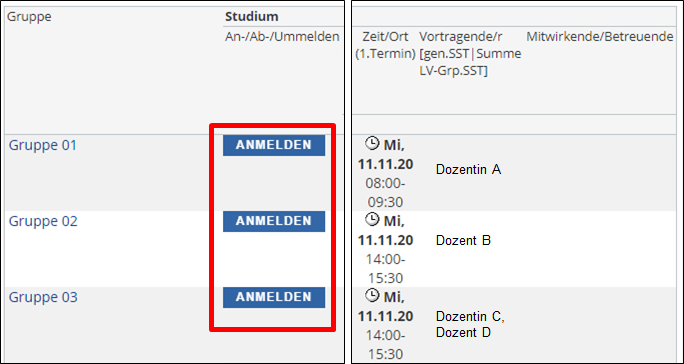Register for Gruppe 01 via ANMELDEN

(274, 145)
